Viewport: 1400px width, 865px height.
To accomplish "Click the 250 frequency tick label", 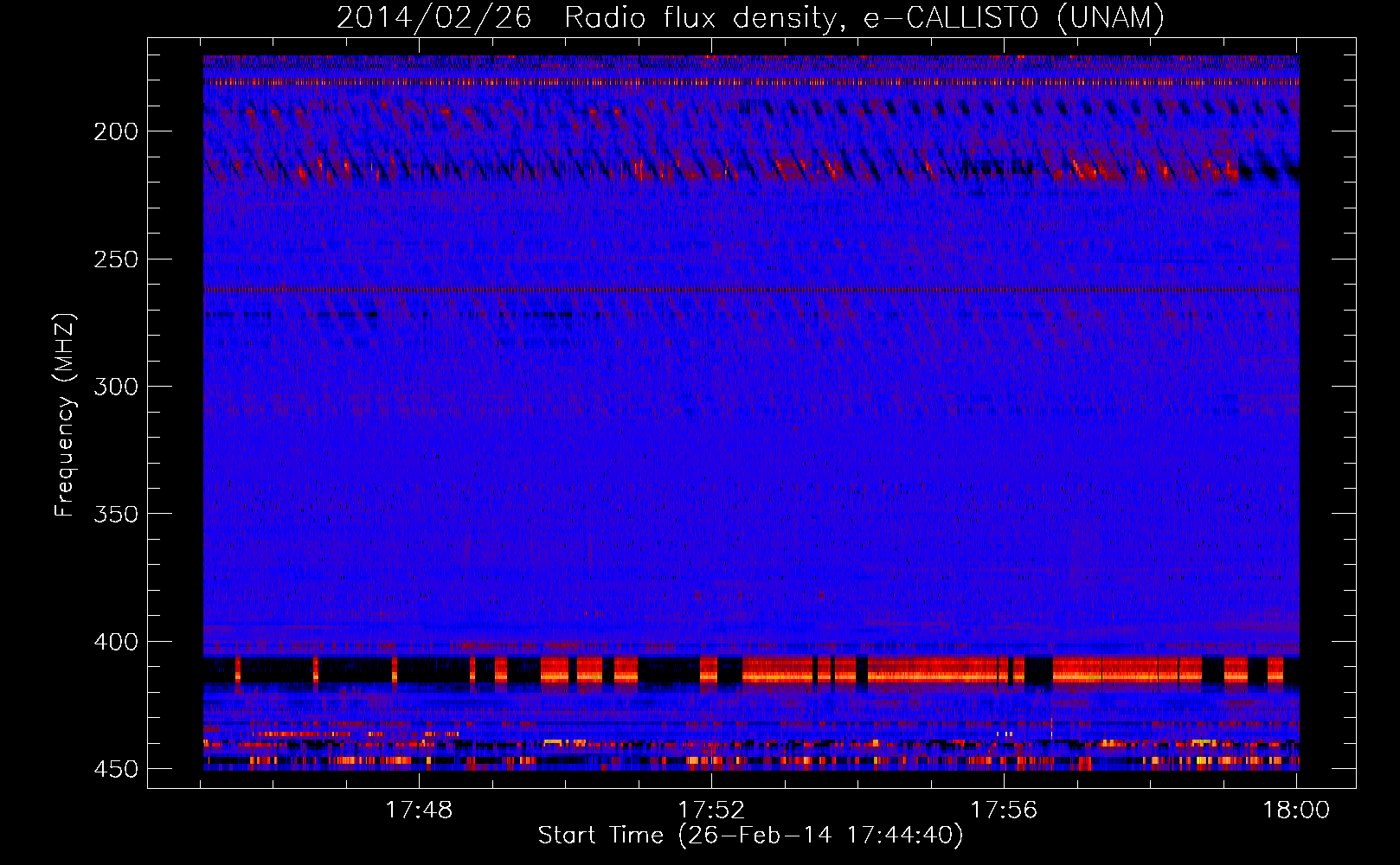I will click(x=116, y=259).
